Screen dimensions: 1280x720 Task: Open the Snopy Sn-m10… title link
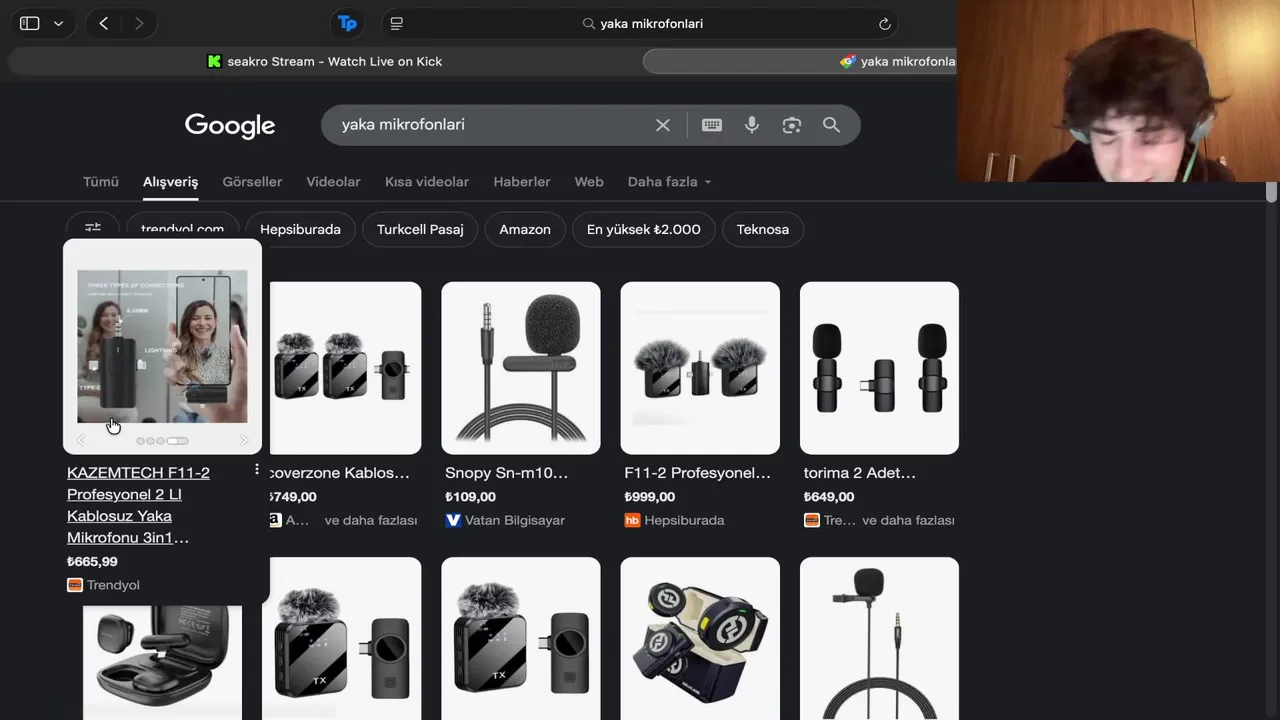coord(506,473)
